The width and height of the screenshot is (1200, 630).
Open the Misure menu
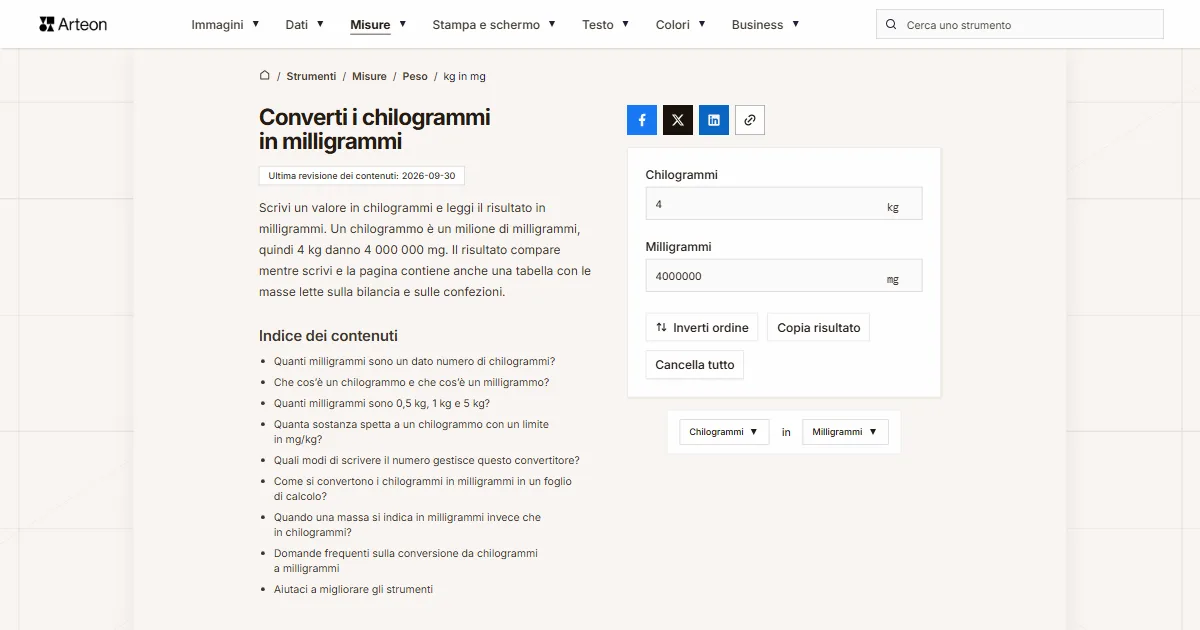[378, 24]
